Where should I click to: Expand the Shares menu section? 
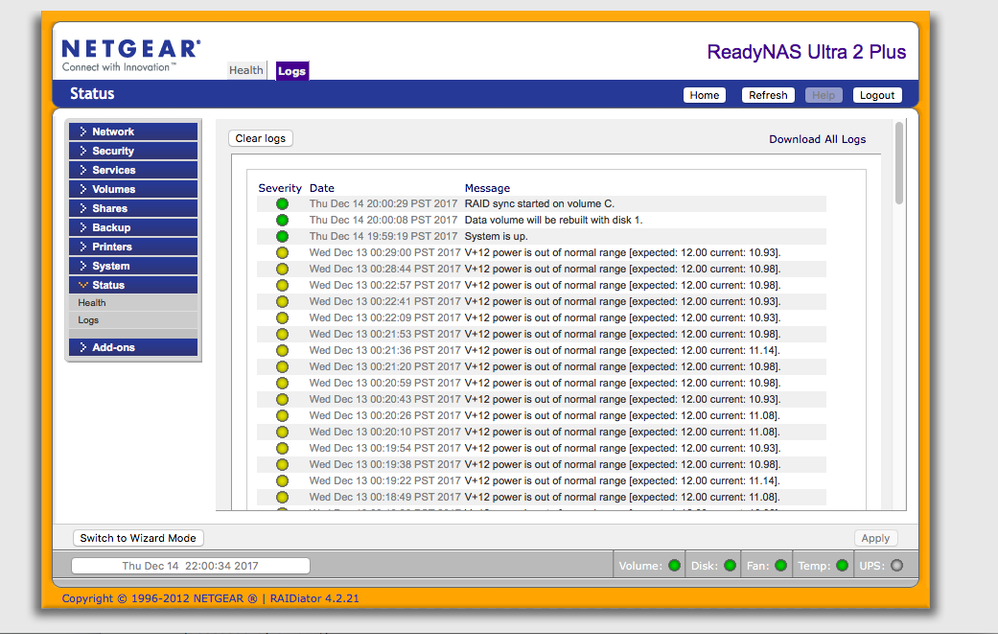point(133,208)
